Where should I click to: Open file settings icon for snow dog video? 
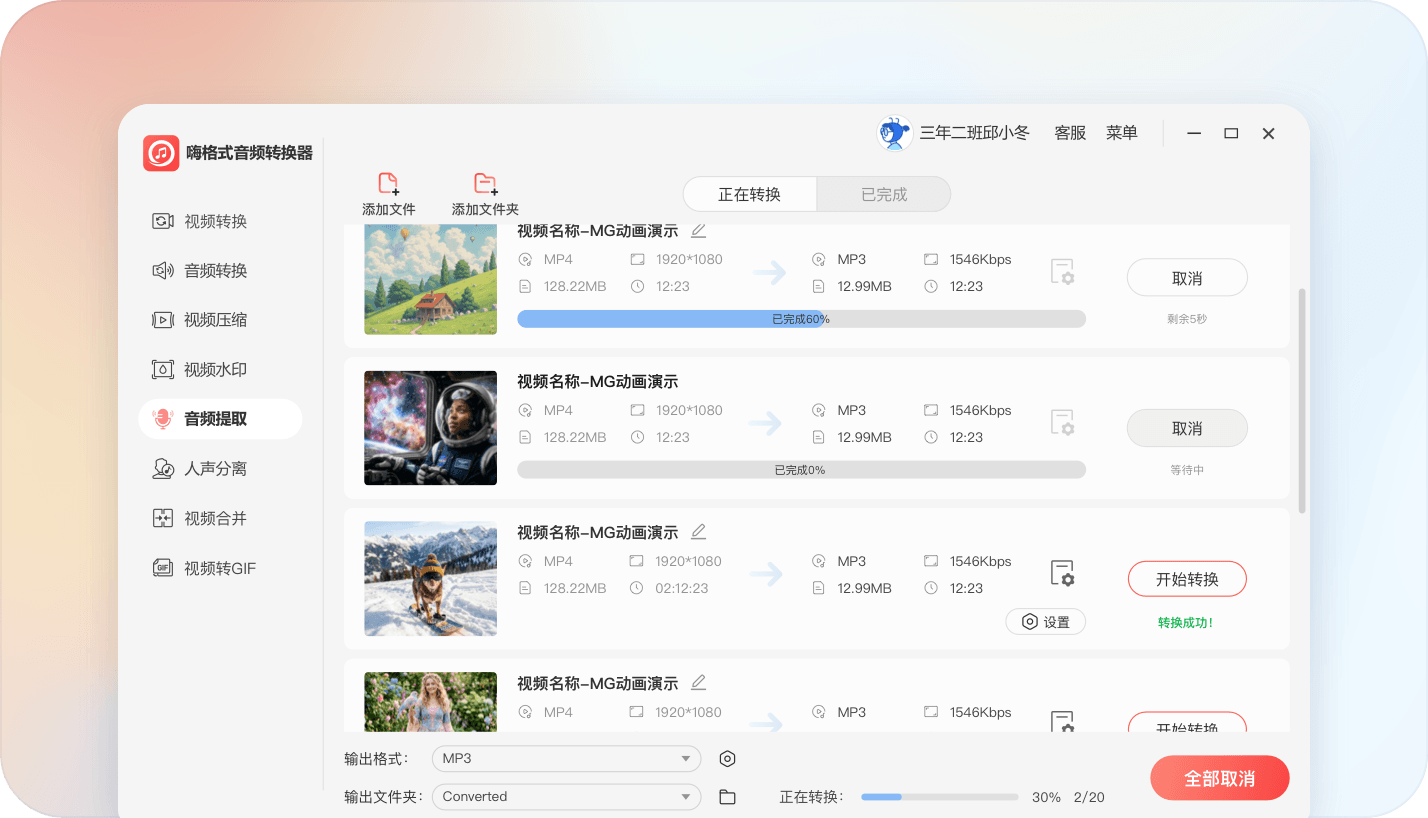pyautogui.click(x=1062, y=573)
